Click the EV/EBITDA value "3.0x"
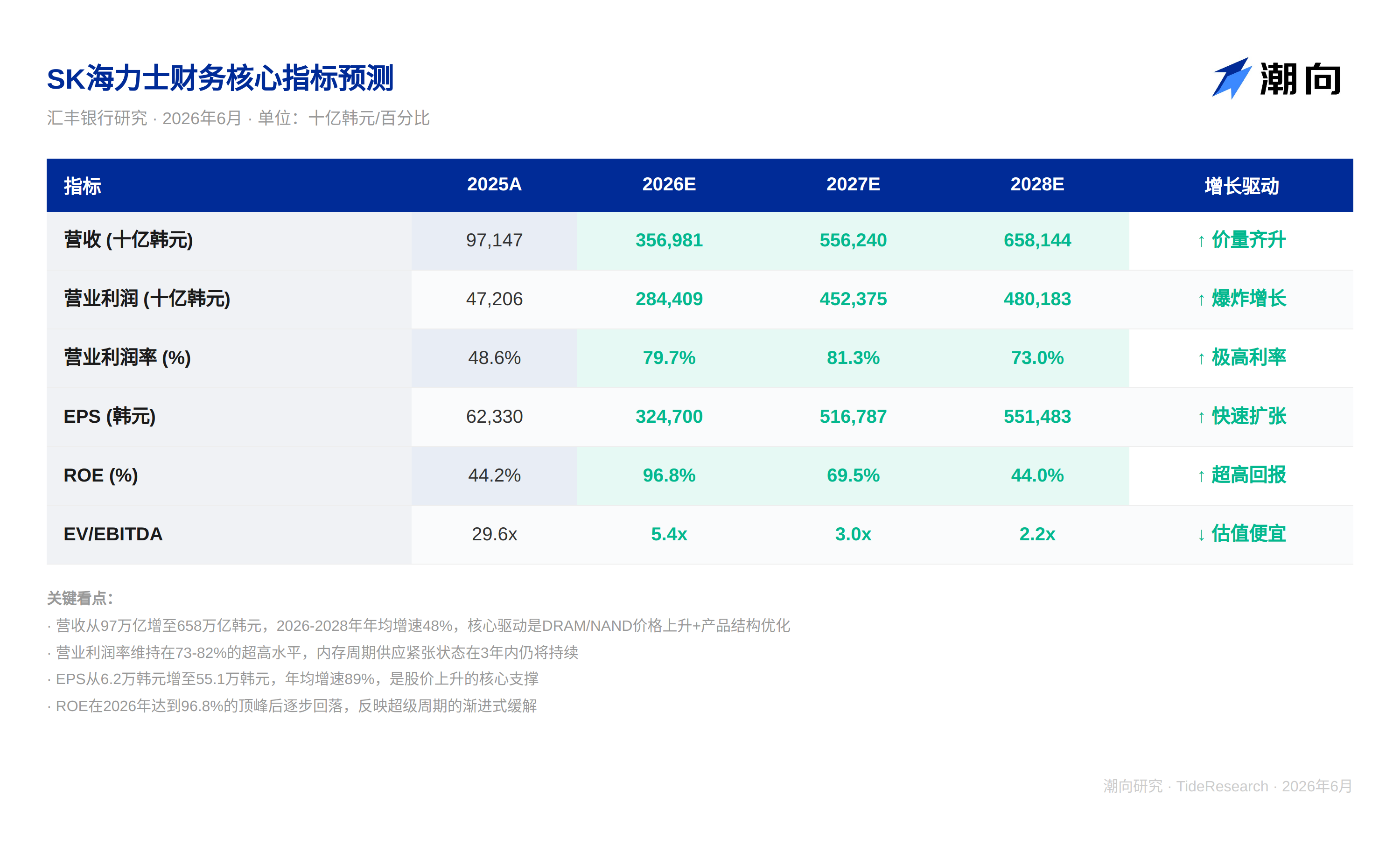 (x=853, y=534)
